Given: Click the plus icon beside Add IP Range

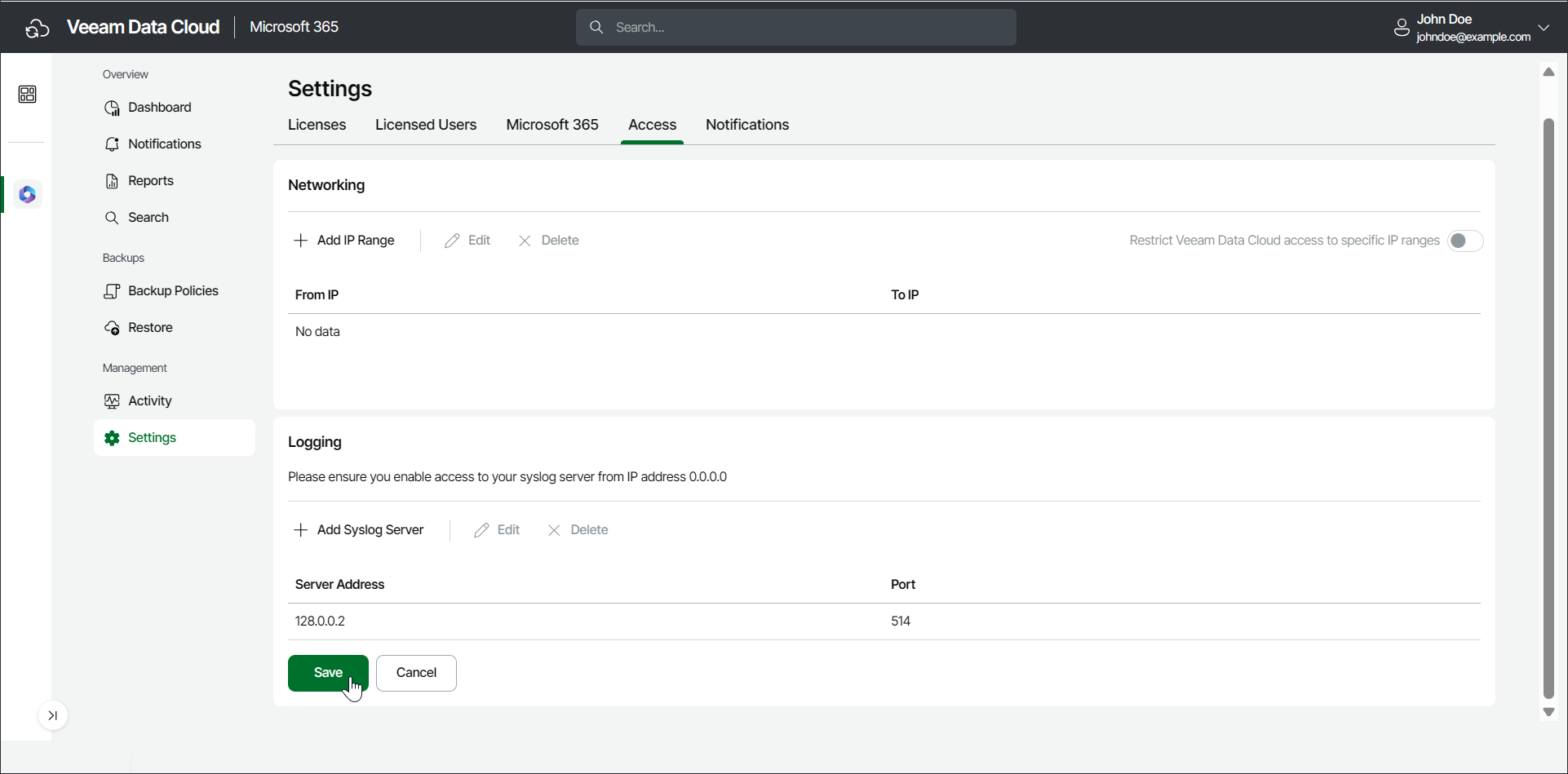Looking at the screenshot, I should click(x=300, y=241).
